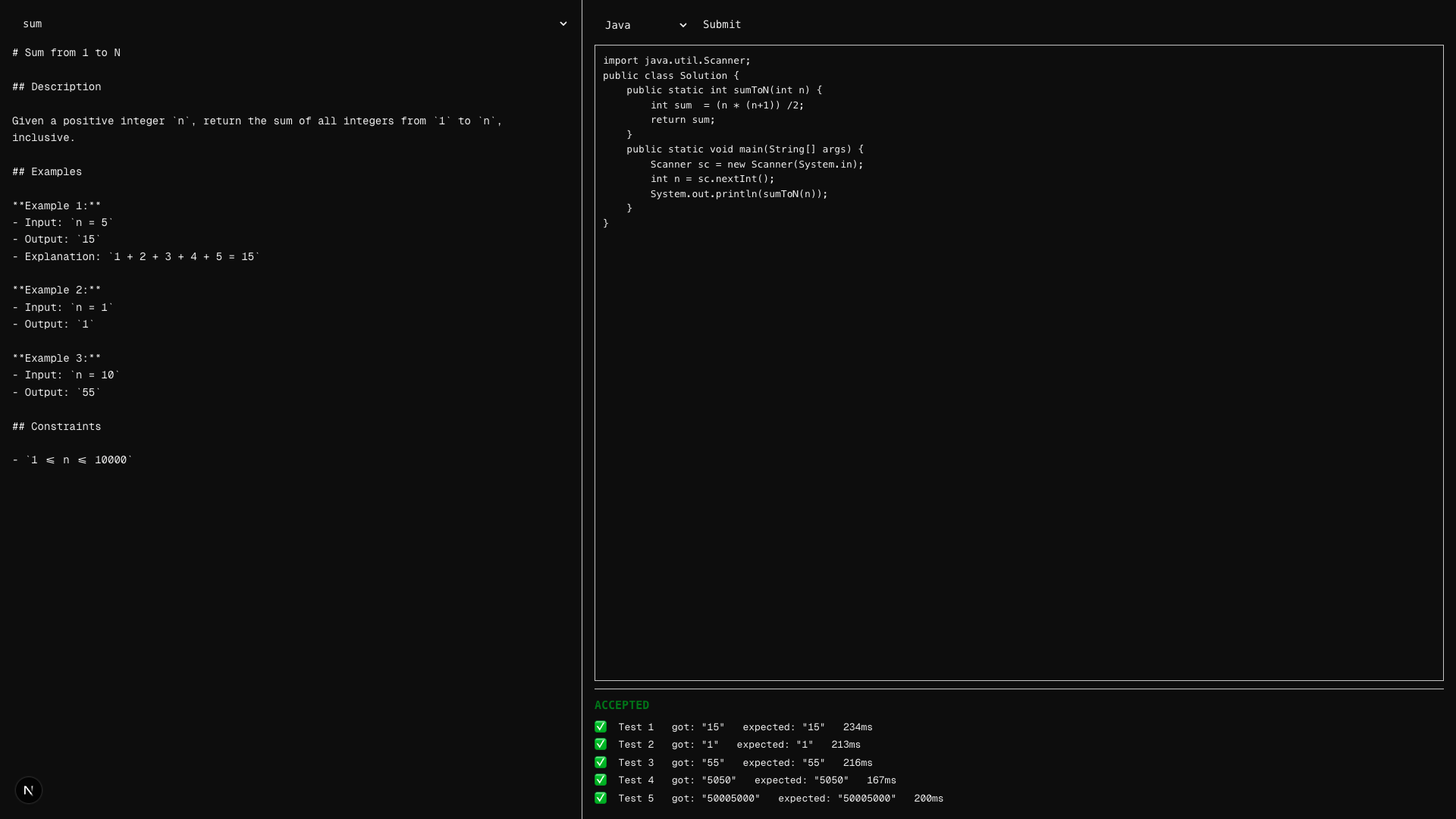Viewport: 1456px width, 819px height.
Task: Expand the problem list chevron arrow
Action: (563, 24)
